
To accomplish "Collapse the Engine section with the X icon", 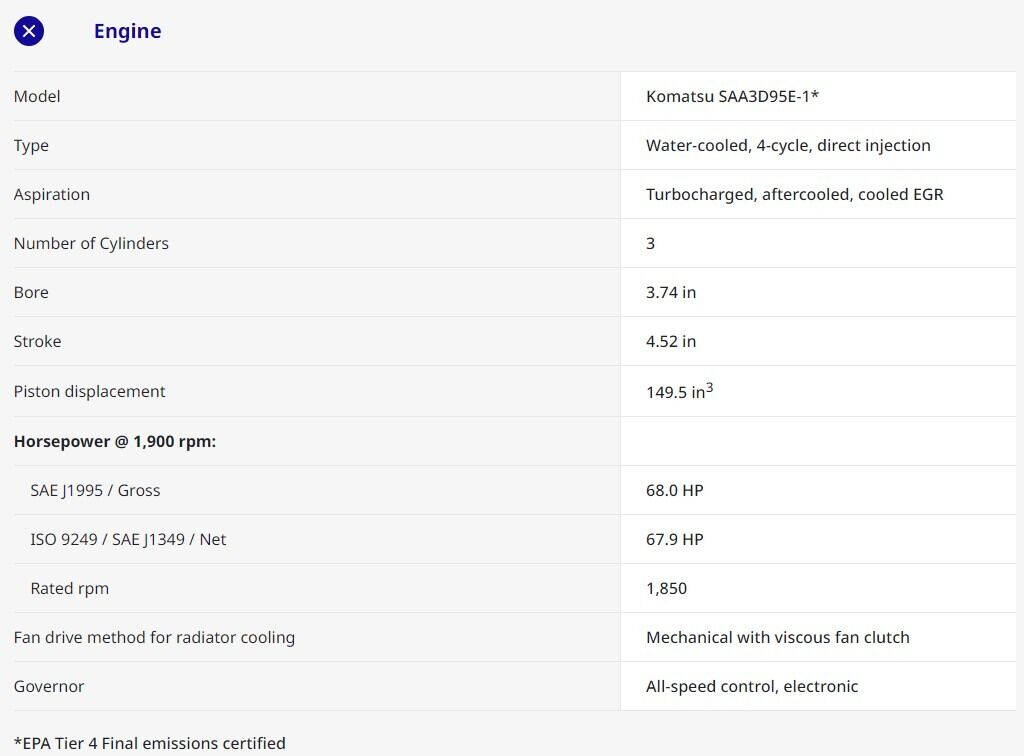I will (x=29, y=31).
